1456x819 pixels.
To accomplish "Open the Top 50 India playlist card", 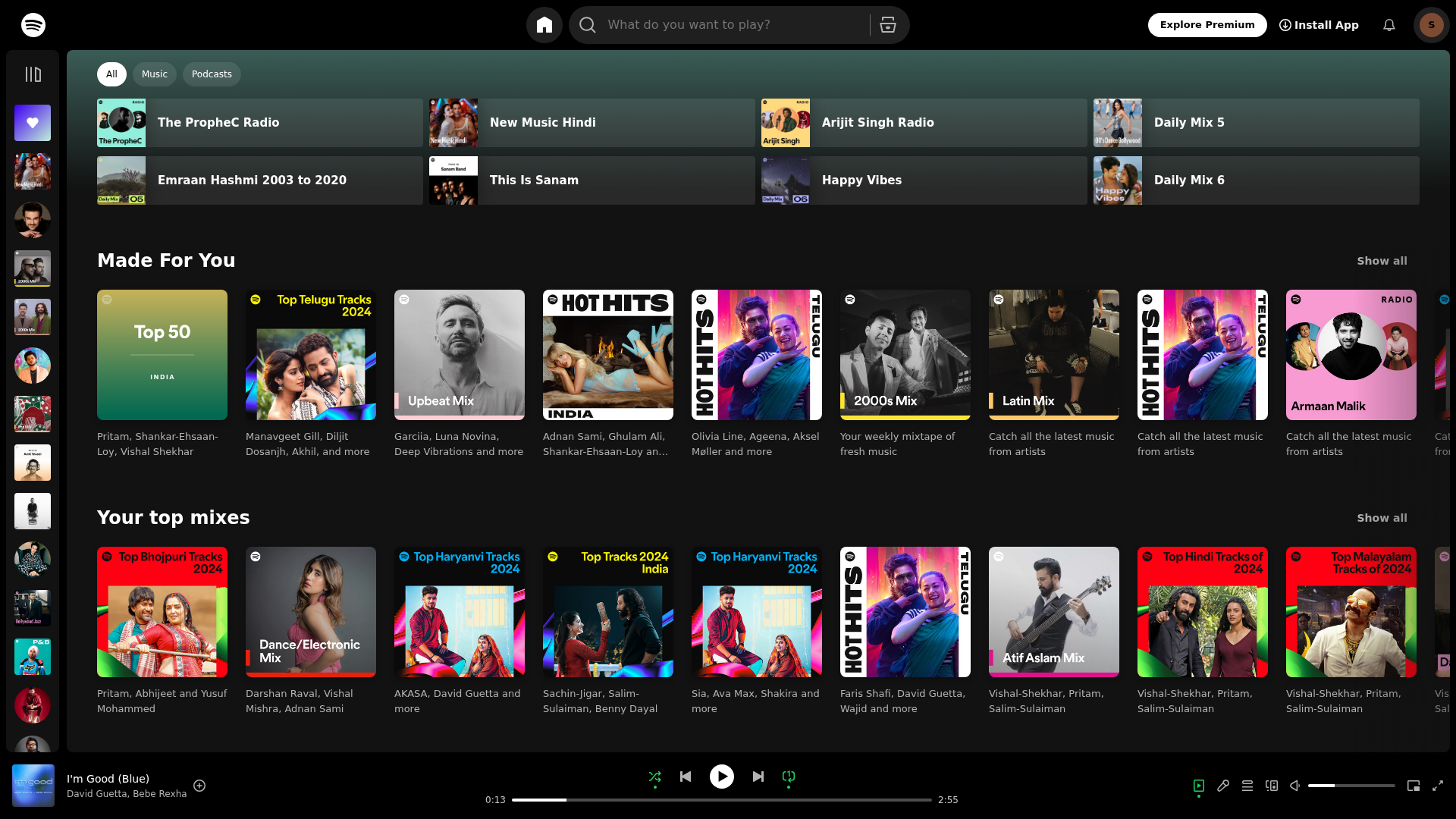I will (x=162, y=355).
